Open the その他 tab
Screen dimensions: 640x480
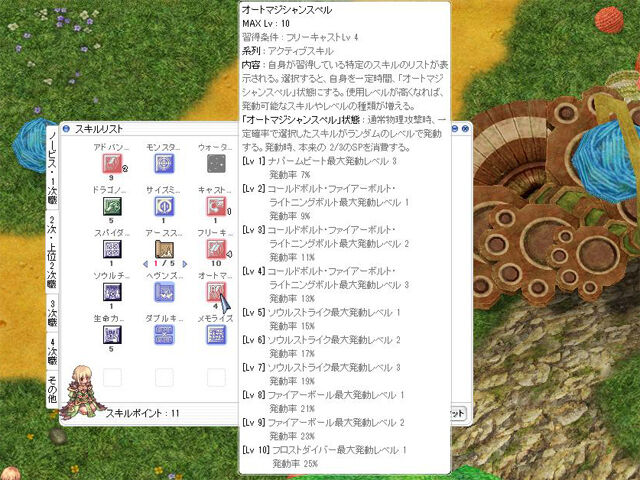52,389
